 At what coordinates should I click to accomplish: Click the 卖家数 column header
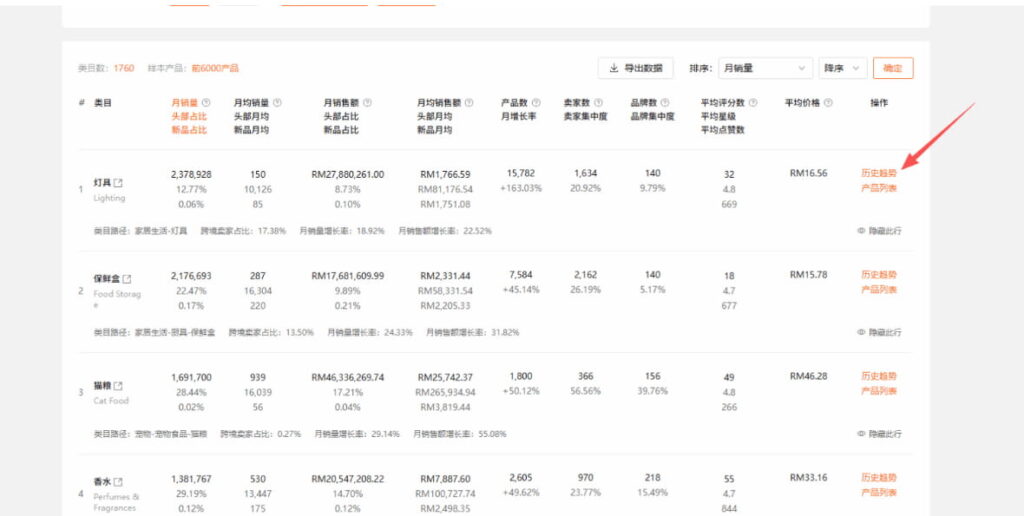point(577,103)
